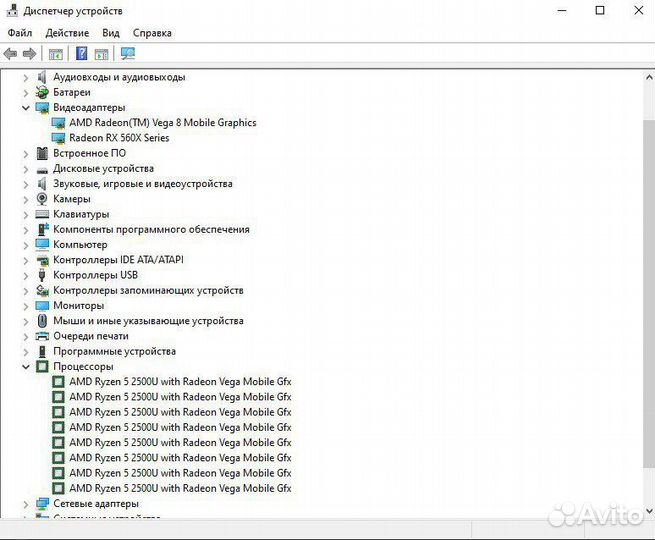Click the Forward arrow in the toolbar
Viewport: 655px width, 540px height.
pyautogui.click(x=30, y=54)
